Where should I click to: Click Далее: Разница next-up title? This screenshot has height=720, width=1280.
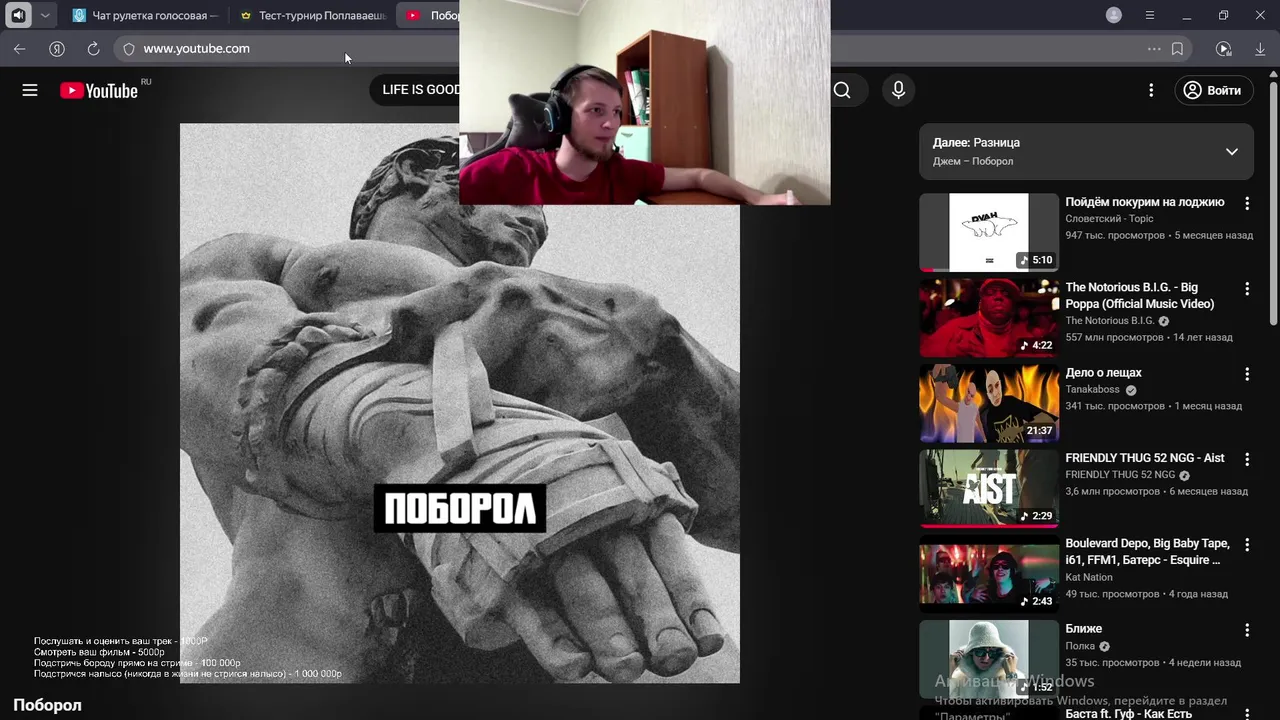976,143
